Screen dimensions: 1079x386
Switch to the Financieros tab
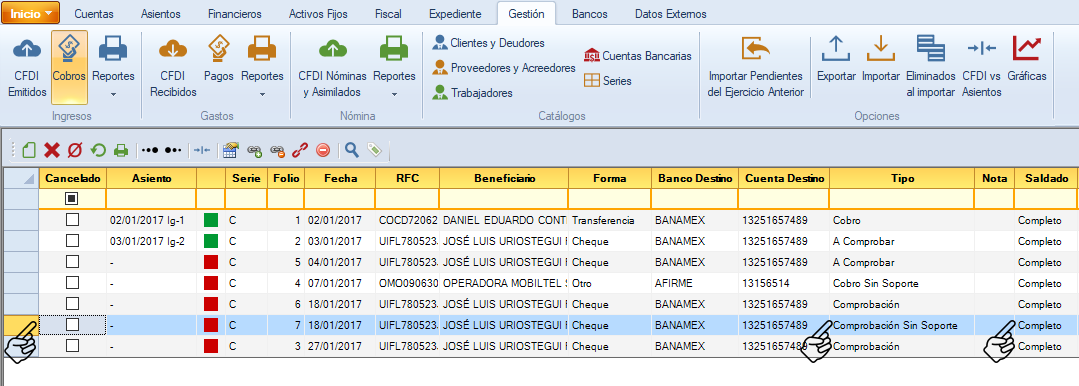pyautogui.click(x=235, y=14)
